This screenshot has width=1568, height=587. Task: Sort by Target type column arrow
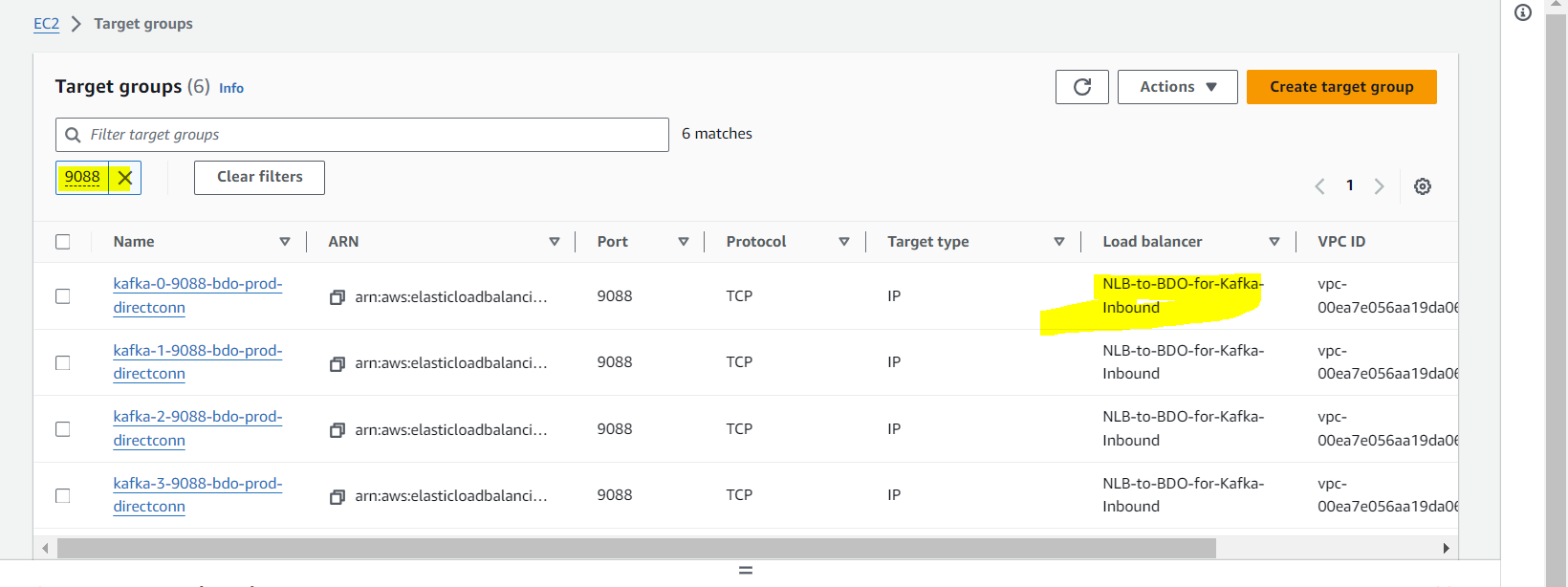(x=1058, y=242)
